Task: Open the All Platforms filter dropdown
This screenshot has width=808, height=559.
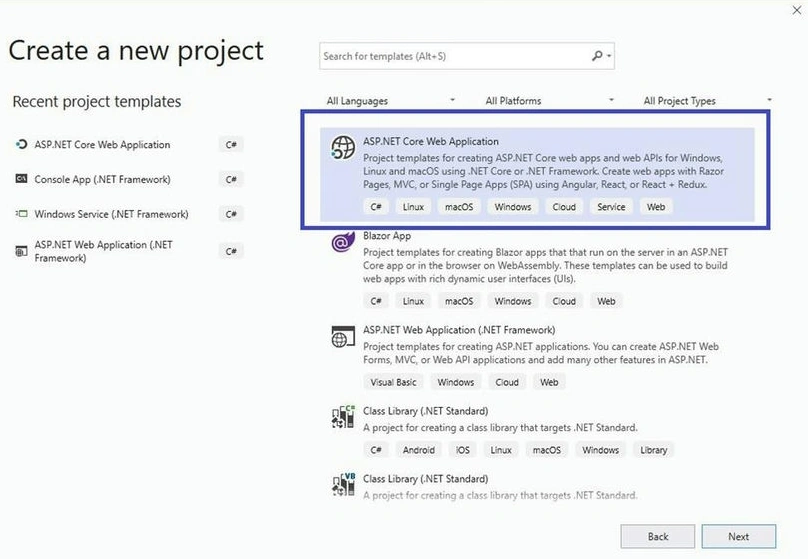Action: point(550,100)
